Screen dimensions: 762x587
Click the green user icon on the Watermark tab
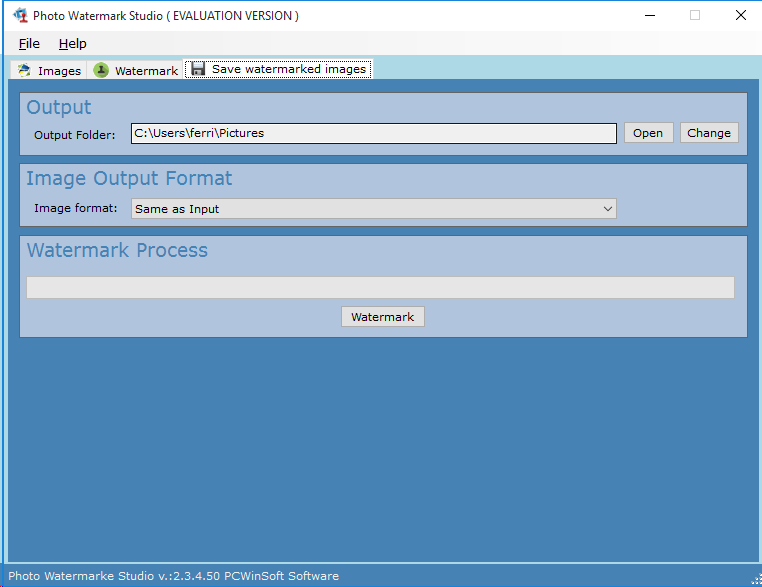pyautogui.click(x=101, y=71)
